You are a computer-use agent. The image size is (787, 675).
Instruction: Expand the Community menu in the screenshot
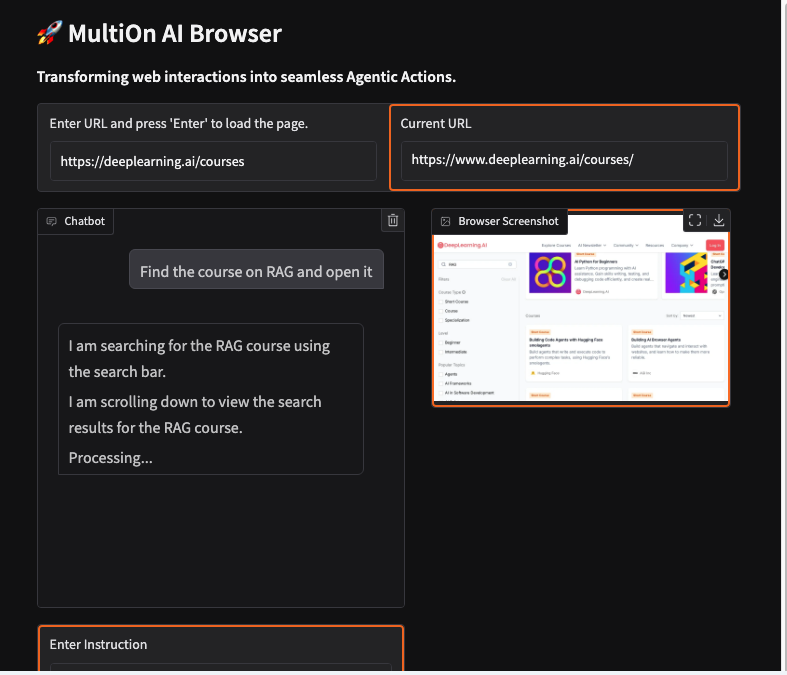(626, 245)
